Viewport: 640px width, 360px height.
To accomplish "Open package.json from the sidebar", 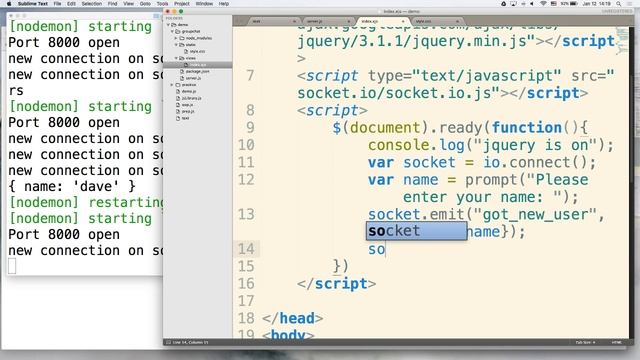I will pyautogui.click(x=198, y=71).
